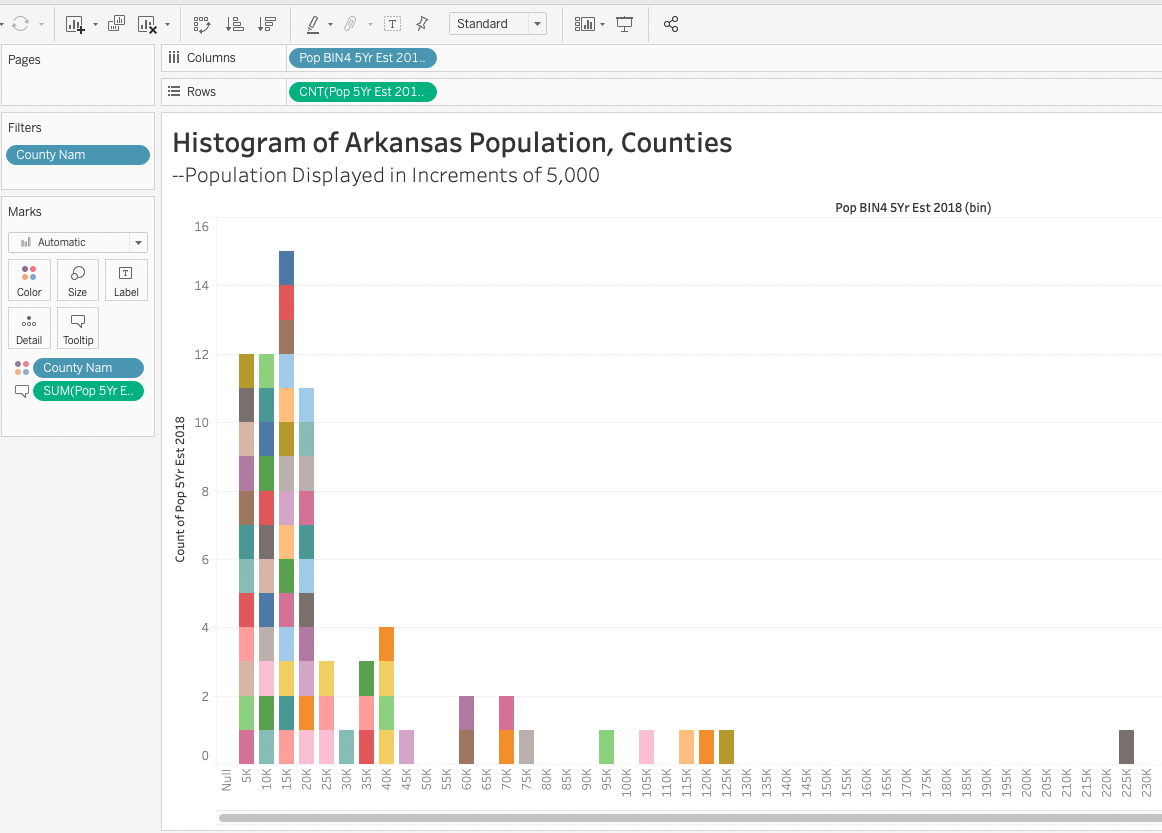Sort bars ascending
Image resolution: width=1162 pixels, height=833 pixels.
(x=235, y=24)
